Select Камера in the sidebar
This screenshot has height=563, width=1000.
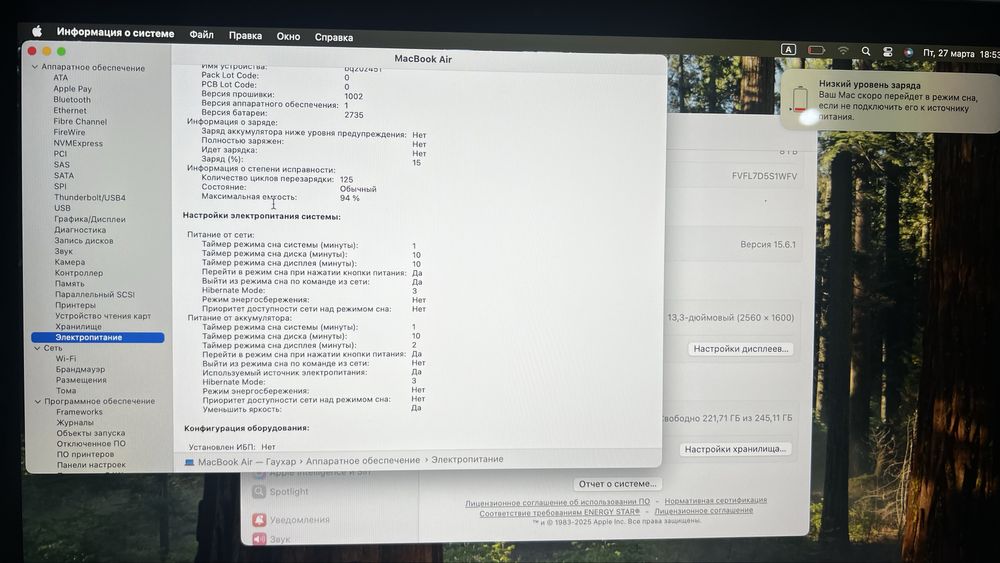coord(70,262)
